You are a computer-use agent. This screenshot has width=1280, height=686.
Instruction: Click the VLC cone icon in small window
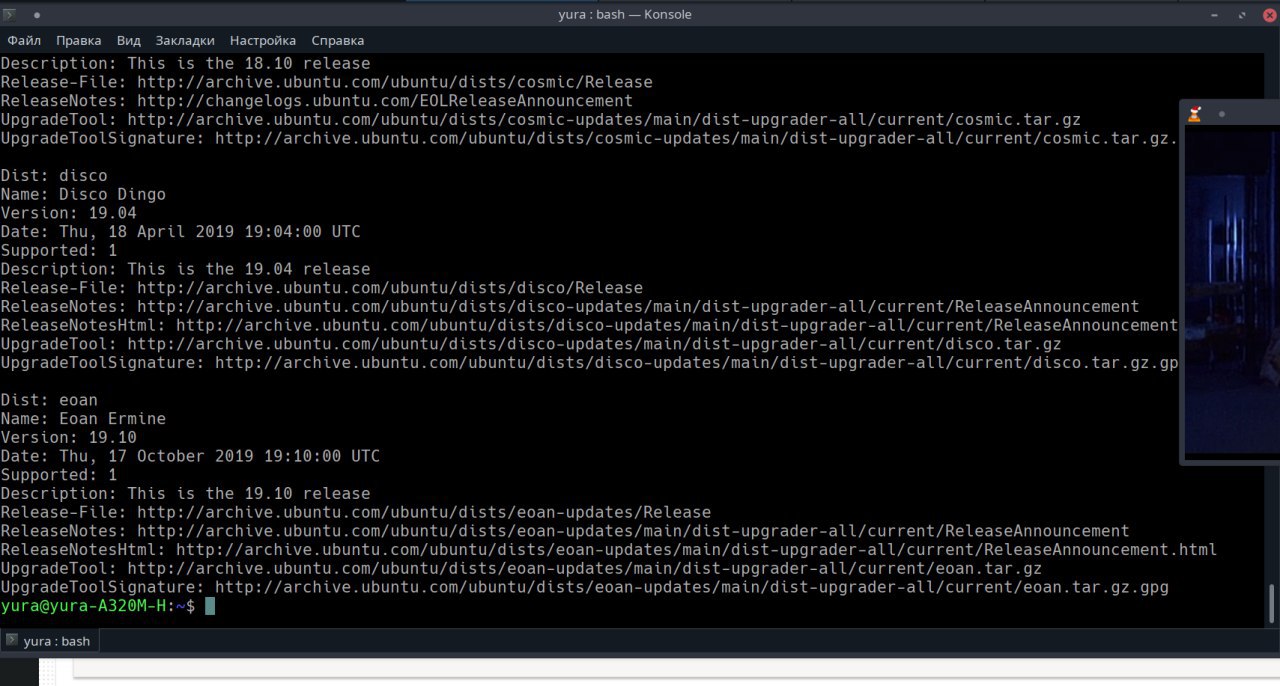tap(1195, 114)
